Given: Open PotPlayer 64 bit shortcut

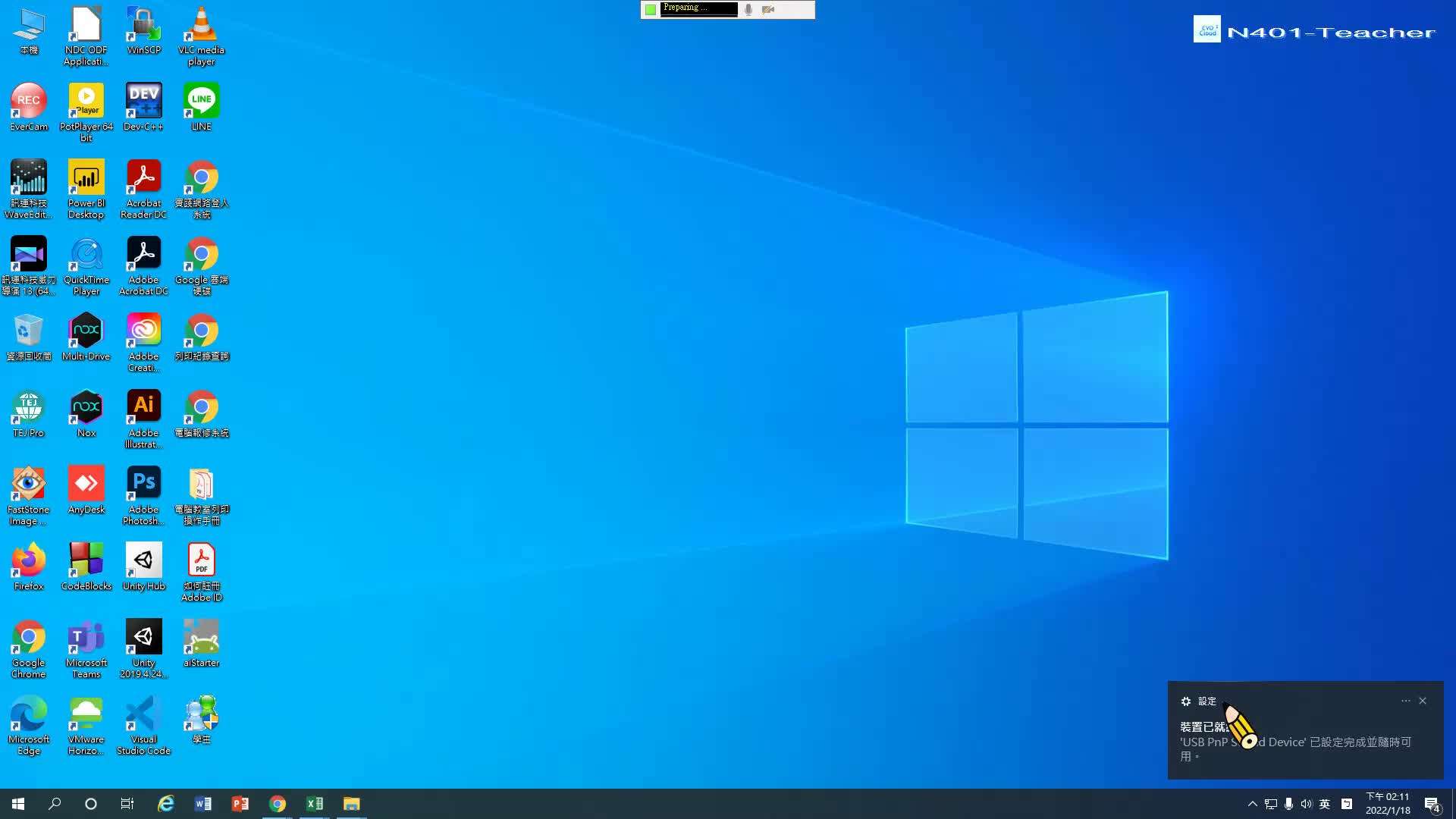Looking at the screenshot, I should [x=86, y=112].
